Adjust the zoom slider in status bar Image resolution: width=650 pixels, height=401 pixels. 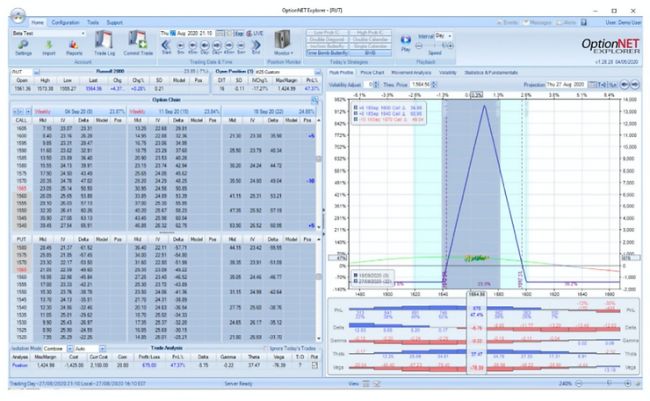point(608,383)
